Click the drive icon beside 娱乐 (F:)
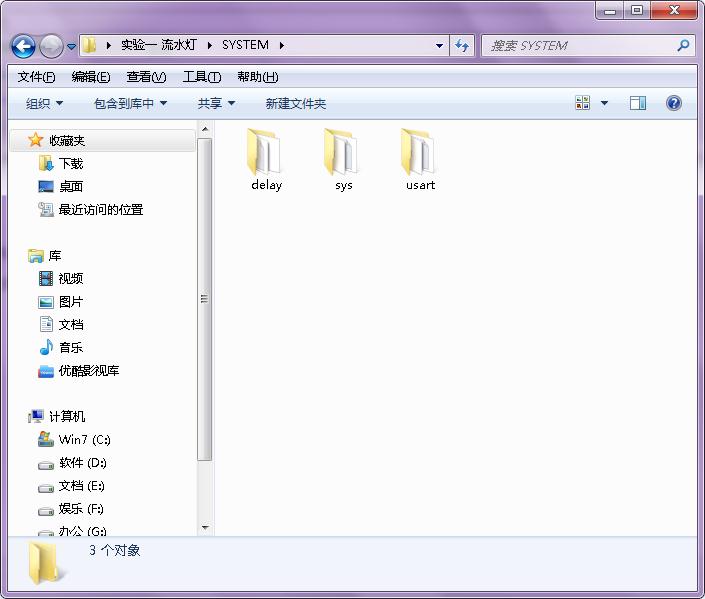Viewport: 705px width, 599px height. [46, 511]
